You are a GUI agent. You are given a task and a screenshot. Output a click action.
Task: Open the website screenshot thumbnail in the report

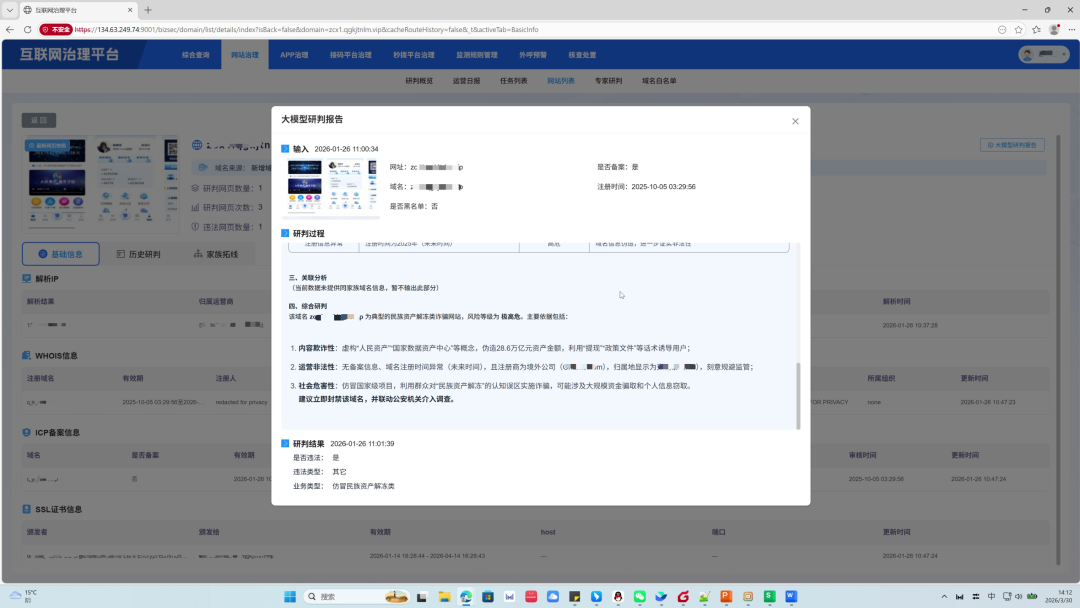coord(331,187)
